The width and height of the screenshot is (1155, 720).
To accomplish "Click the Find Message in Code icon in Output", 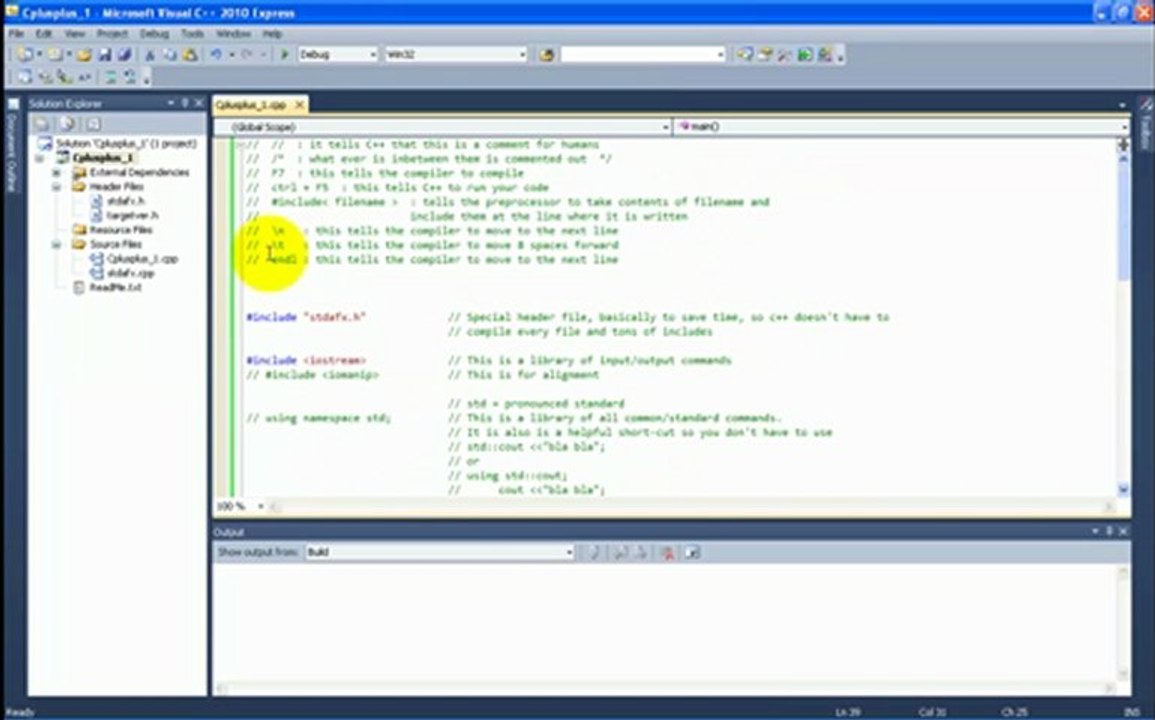I will click(x=594, y=552).
